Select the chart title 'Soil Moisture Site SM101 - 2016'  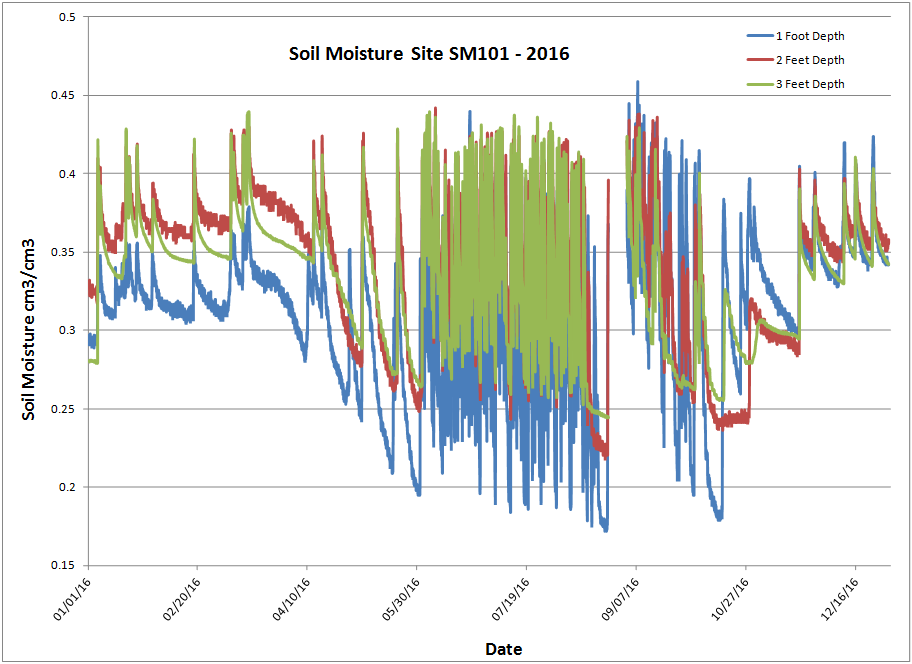[x=429, y=54]
